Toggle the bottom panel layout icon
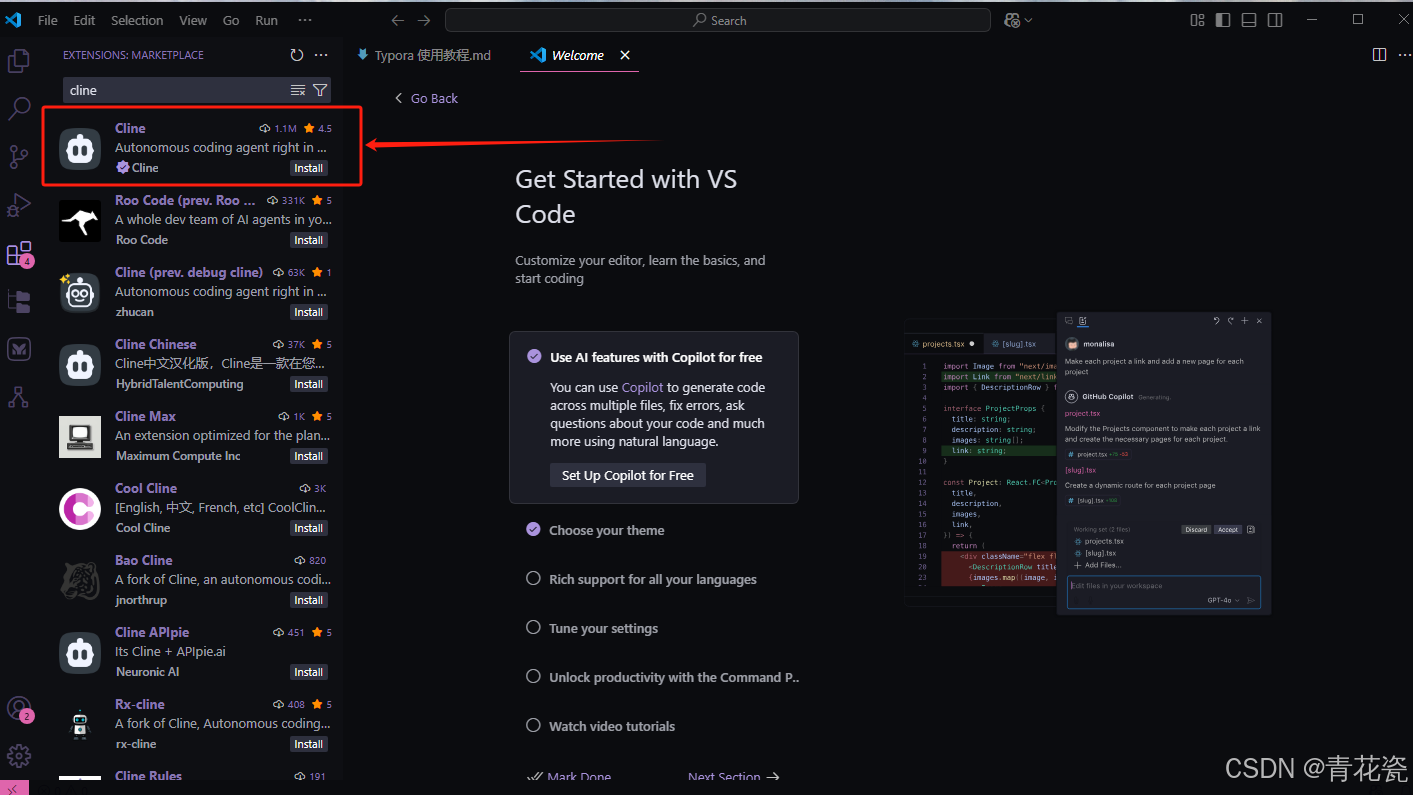 [1249, 20]
